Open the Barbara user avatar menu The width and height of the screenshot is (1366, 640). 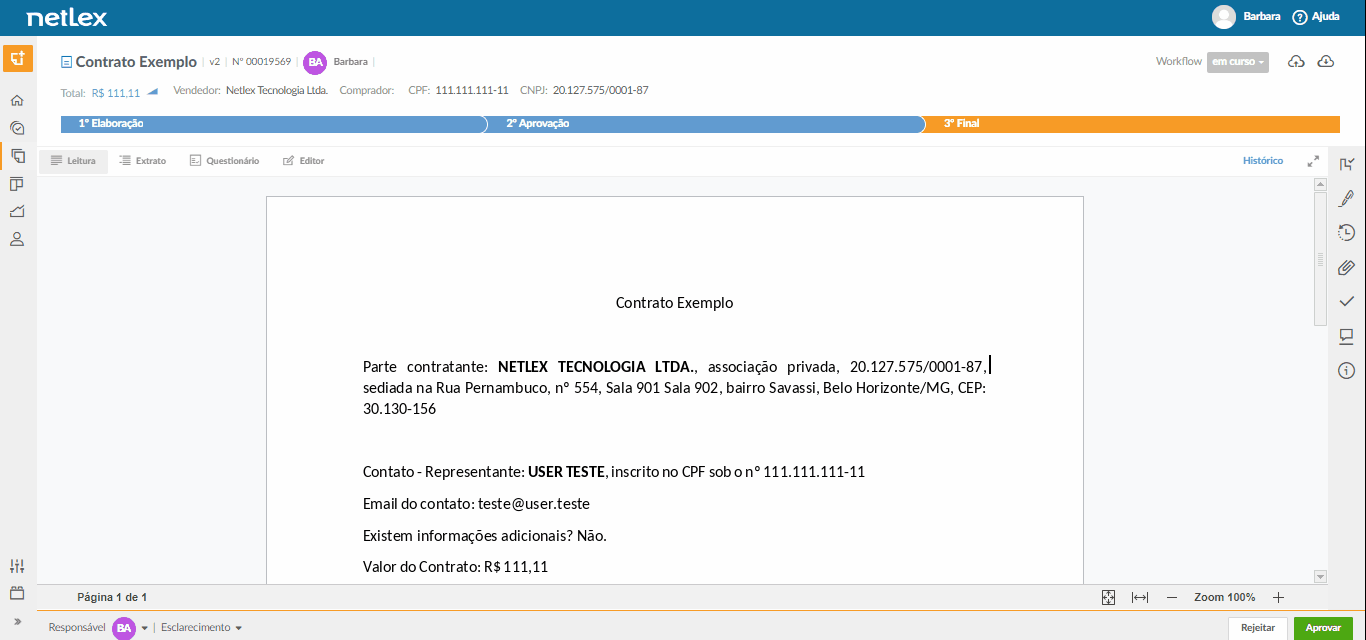pyautogui.click(x=1223, y=17)
